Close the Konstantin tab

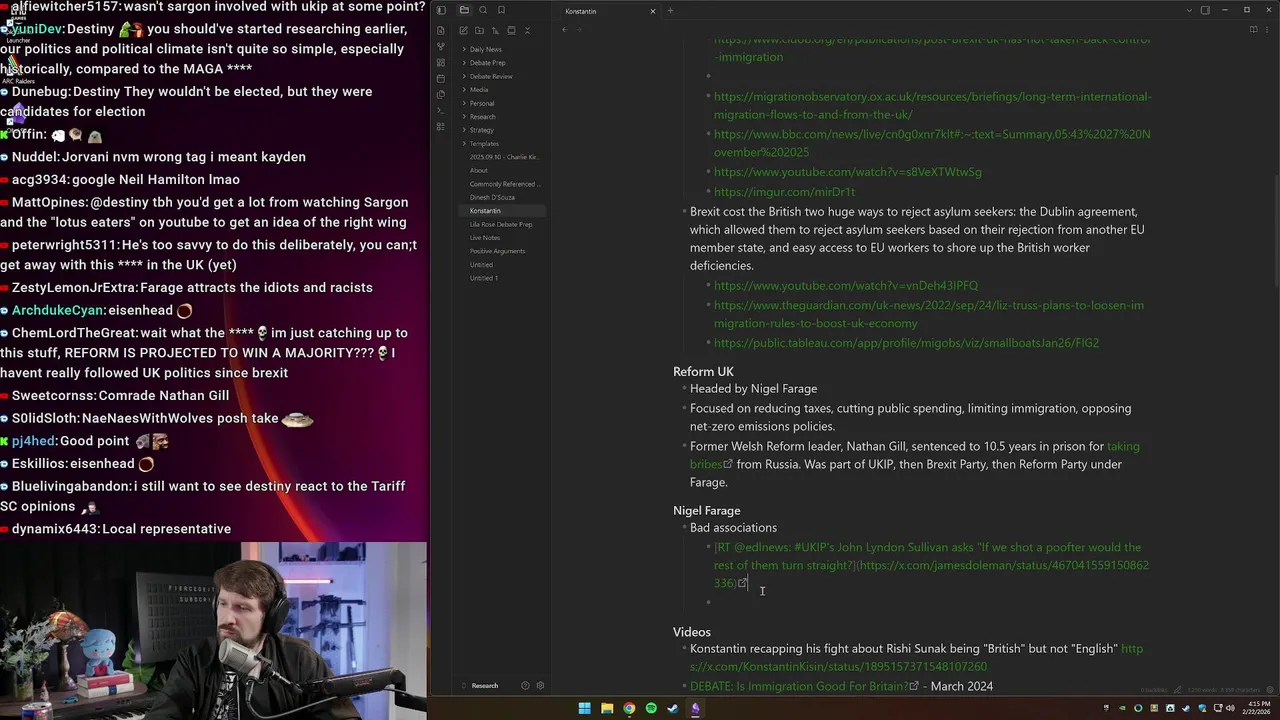[653, 11]
